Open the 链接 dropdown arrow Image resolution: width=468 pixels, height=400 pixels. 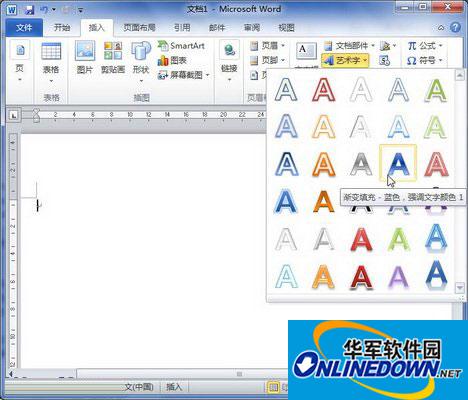229,80
